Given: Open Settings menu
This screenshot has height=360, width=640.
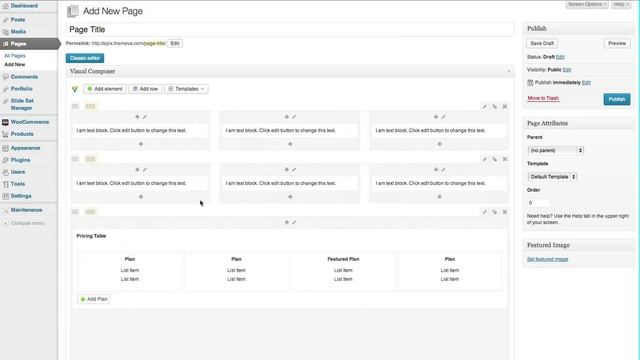Looking at the screenshot, I should (21, 196).
